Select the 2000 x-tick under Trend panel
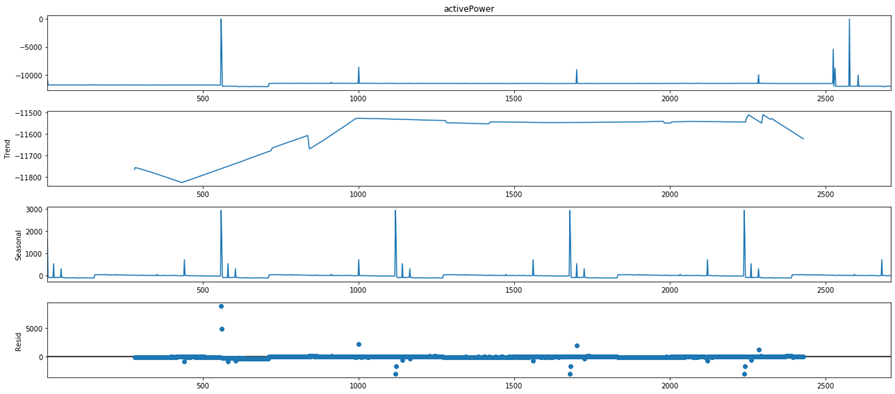The width and height of the screenshot is (895, 394). pyautogui.click(x=670, y=194)
